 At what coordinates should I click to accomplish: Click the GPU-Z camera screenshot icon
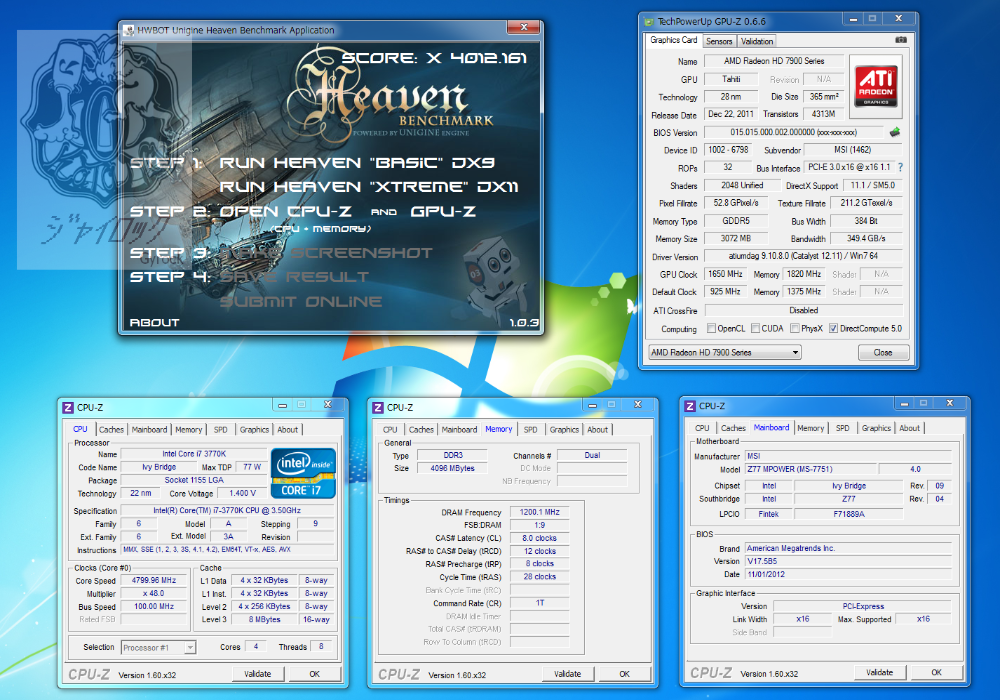tap(901, 40)
